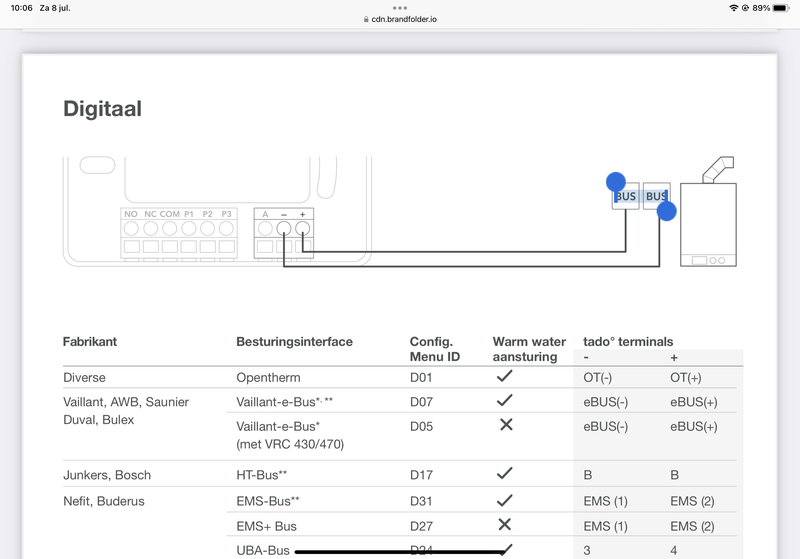The image size is (800, 559).
Task: Tap the 'D07' config ID cell
Action: click(x=421, y=402)
